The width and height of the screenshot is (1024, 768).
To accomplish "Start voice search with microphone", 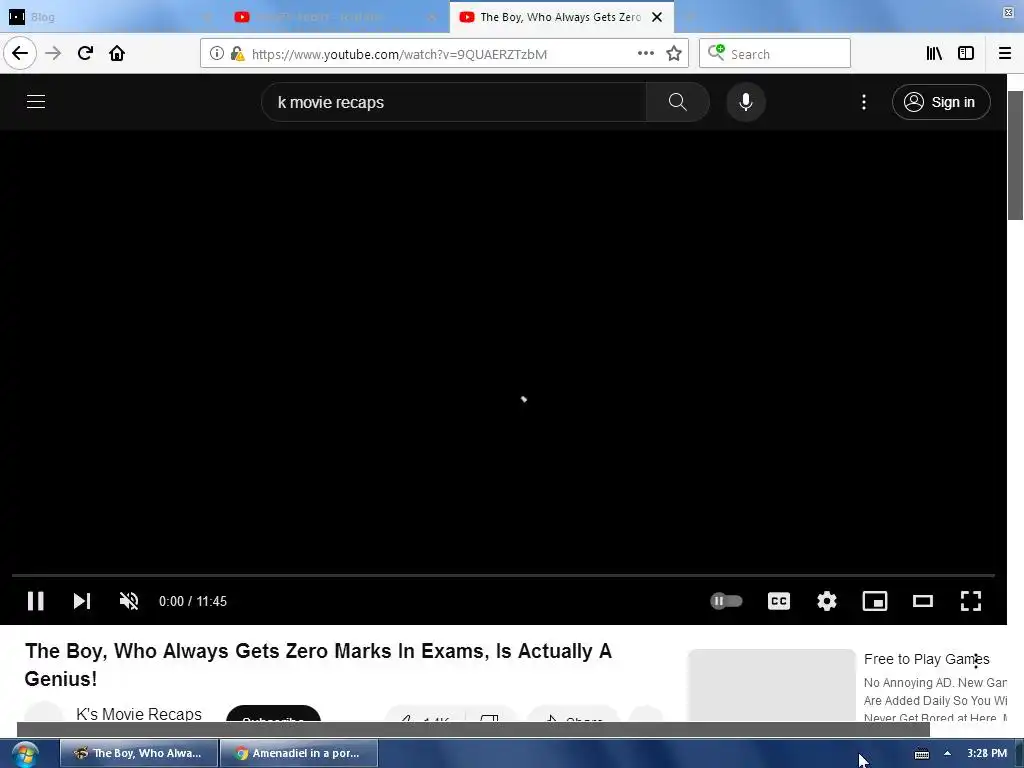I will click(x=746, y=102).
